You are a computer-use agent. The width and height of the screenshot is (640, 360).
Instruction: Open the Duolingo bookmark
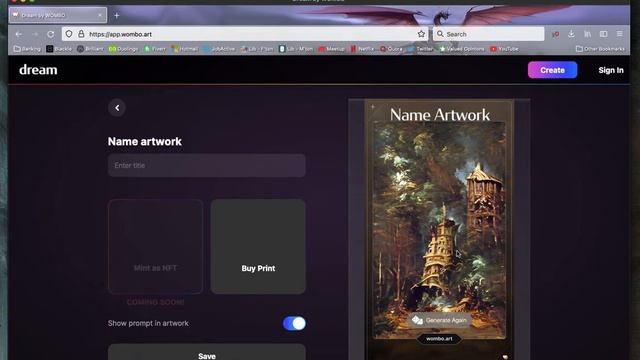click(123, 49)
